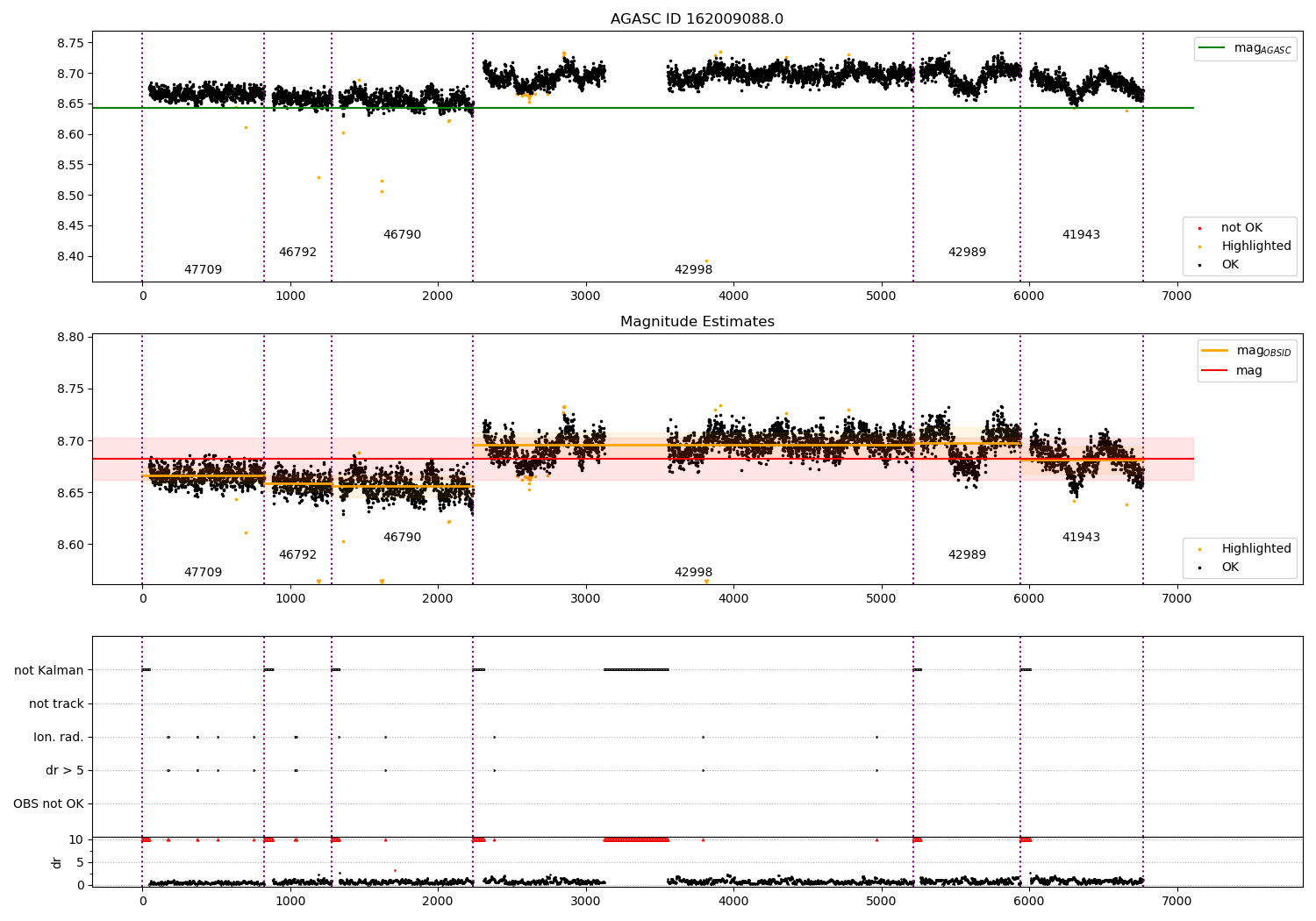The width and height of the screenshot is (1316, 921).
Task: Click the 8.75 y-tick of the top plot
Action: pos(69,43)
